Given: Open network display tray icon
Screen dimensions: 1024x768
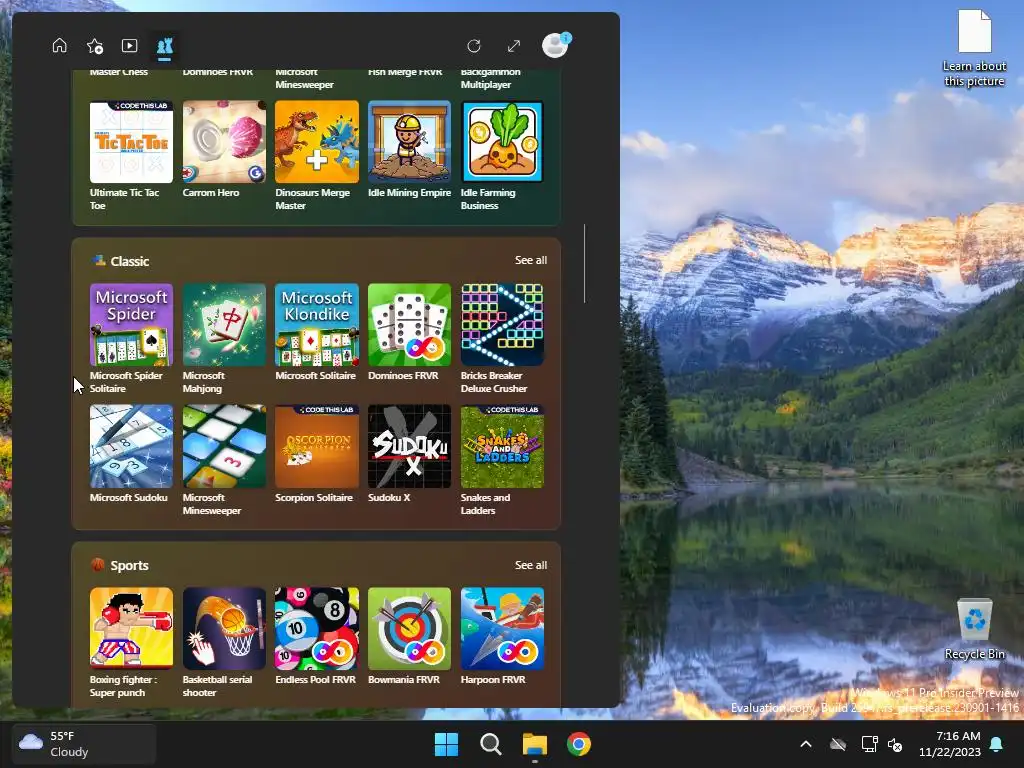Looking at the screenshot, I should tap(869, 744).
